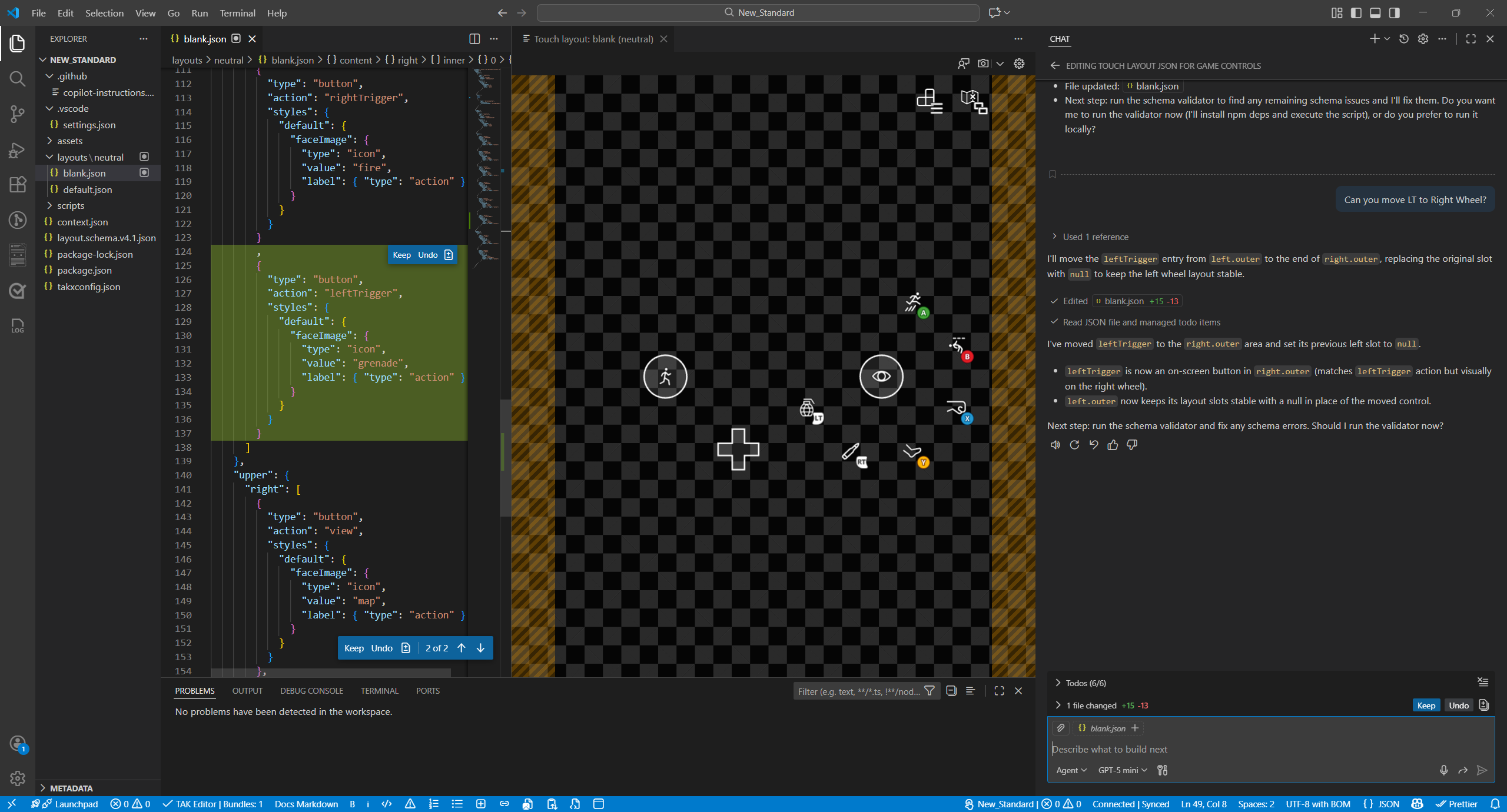Undo the highlighted leftTrigger change

point(427,255)
